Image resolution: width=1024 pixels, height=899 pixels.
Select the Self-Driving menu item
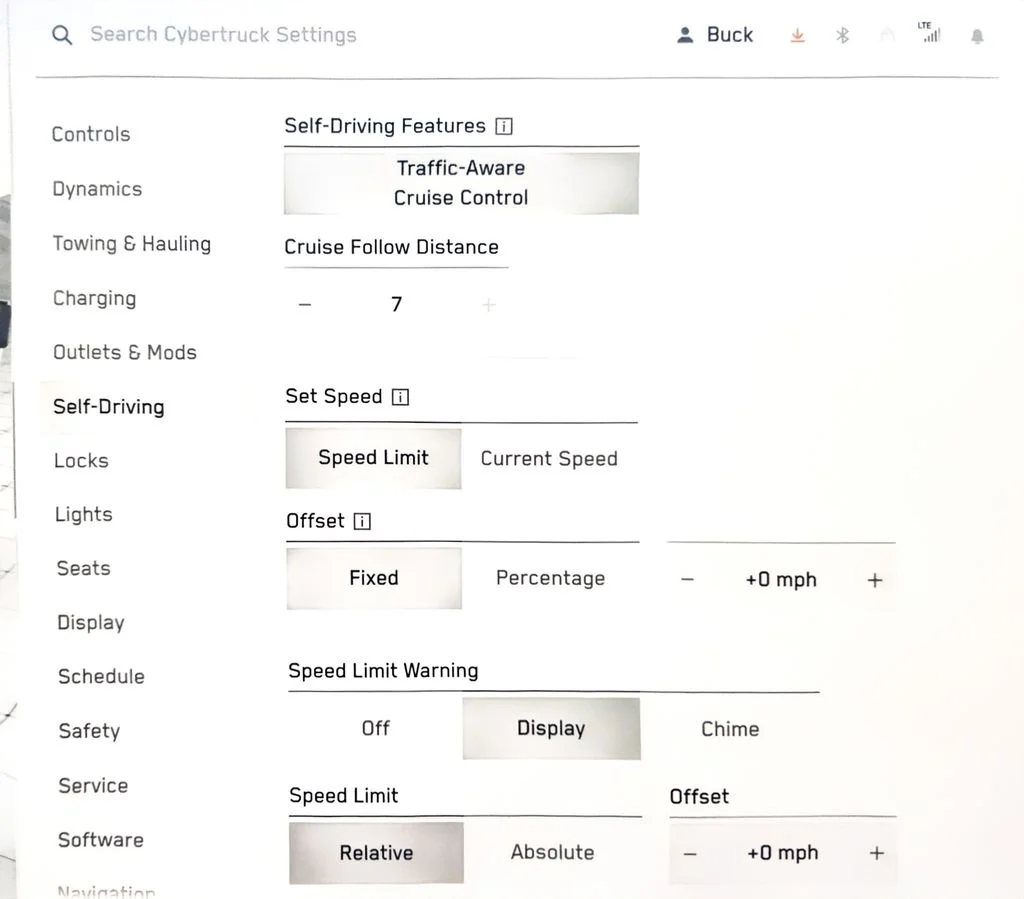pos(108,407)
